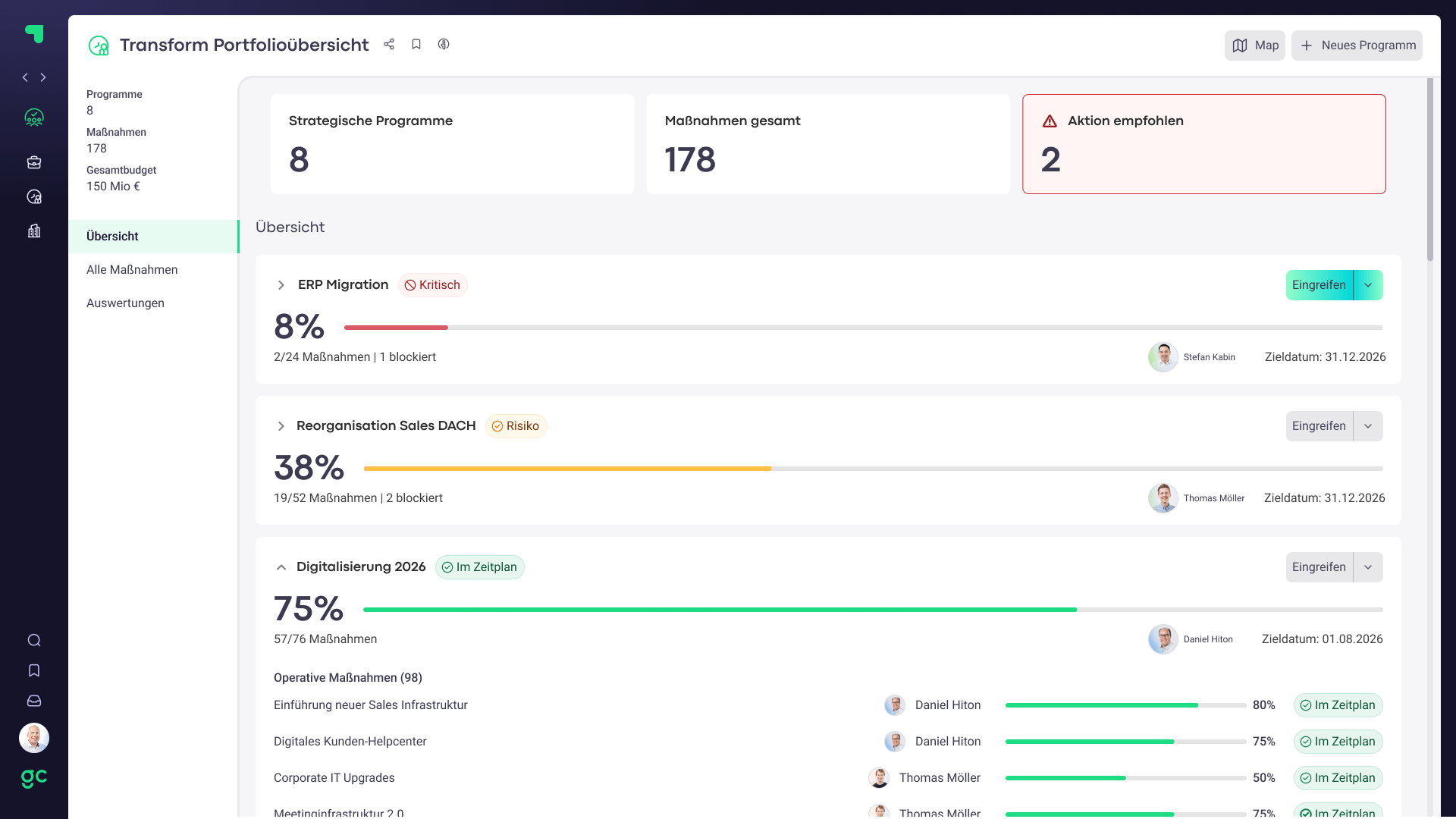The width and height of the screenshot is (1456, 819).
Task: Click Eingreifen for Digitalisierung 2026
Action: [x=1319, y=567]
